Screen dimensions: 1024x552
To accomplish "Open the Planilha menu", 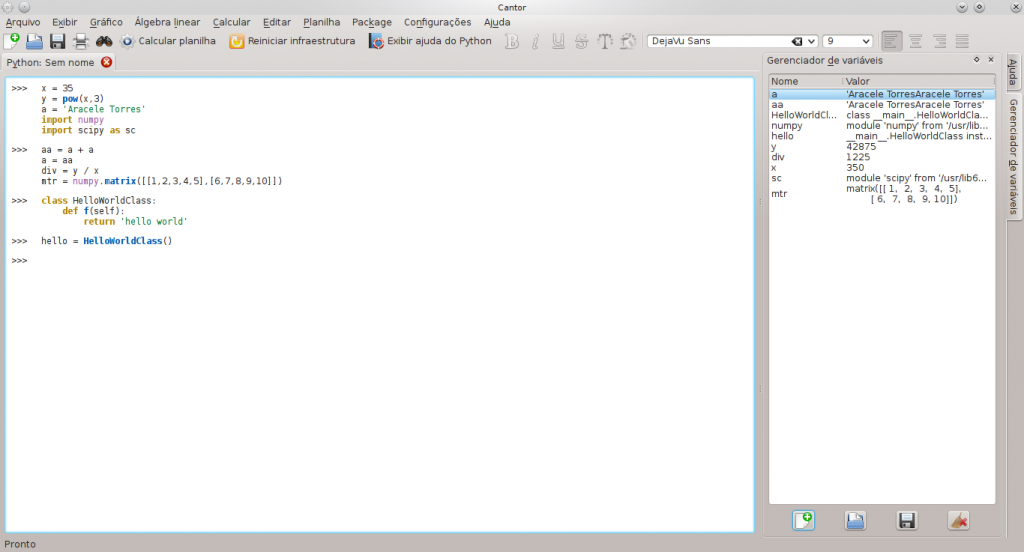I will [x=321, y=22].
